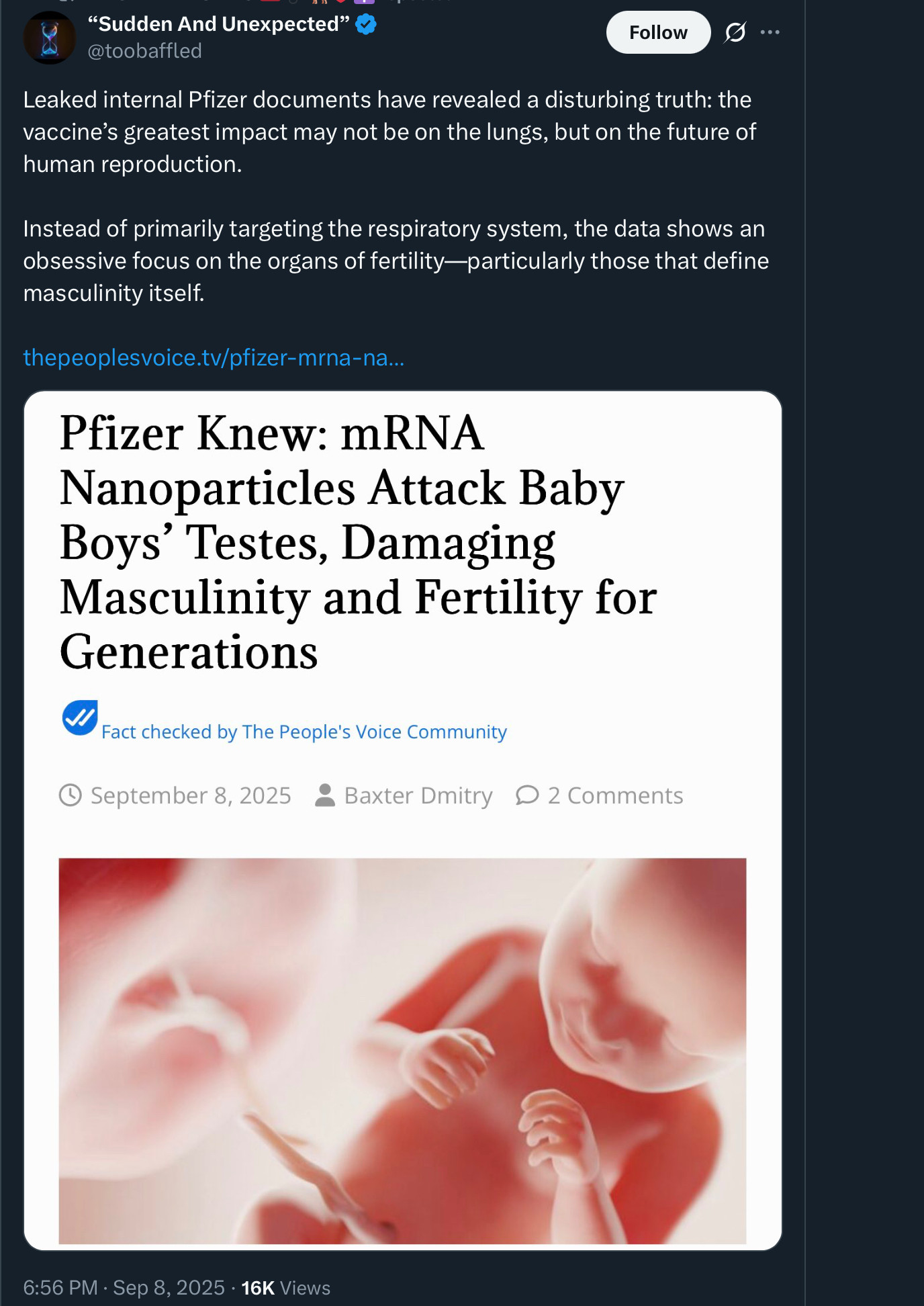Open the thepeoplesvoice.tv article link
The width and height of the screenshot is (924, 1306).
coord(214,357)
